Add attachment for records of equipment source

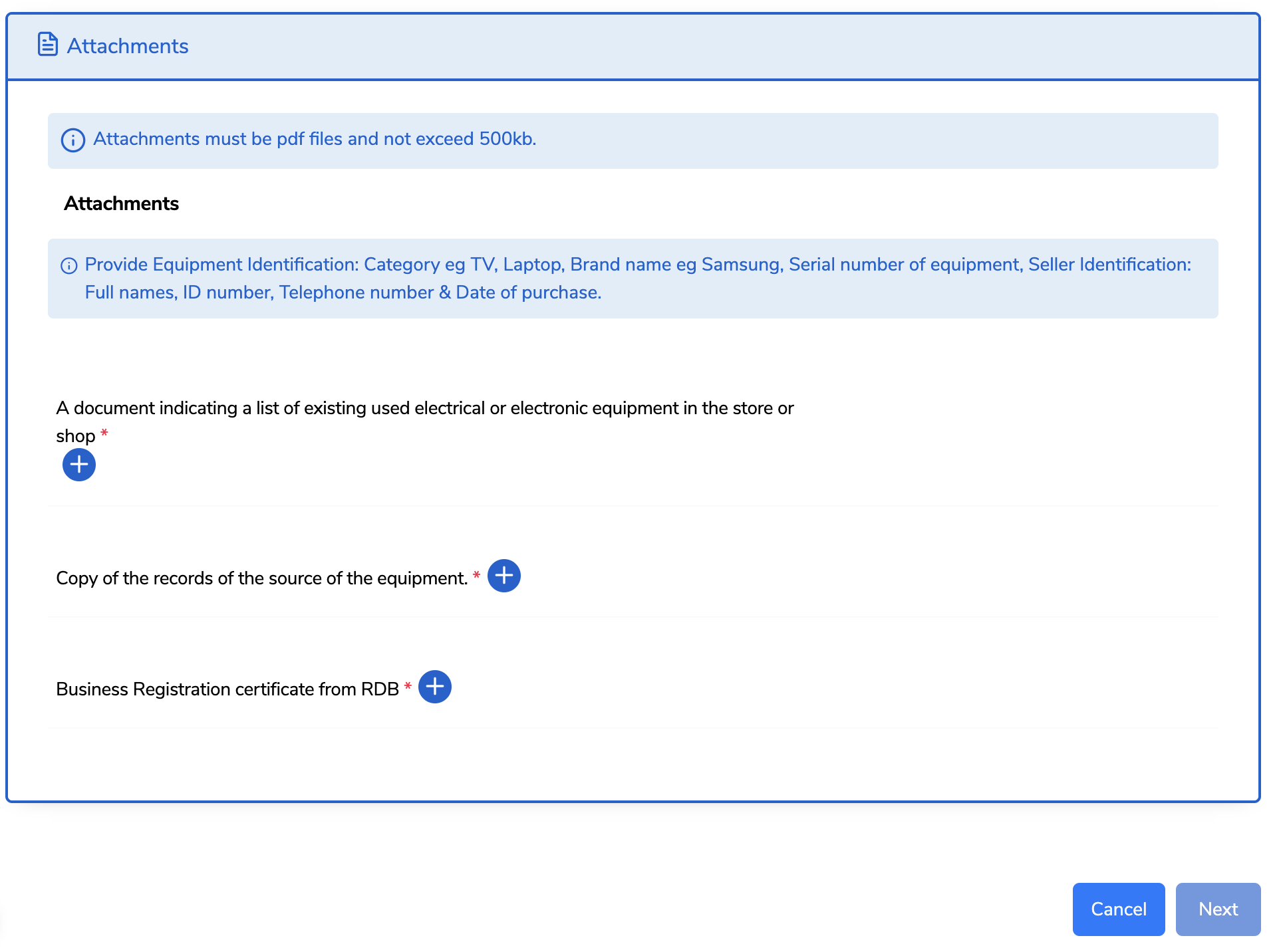[x=504, y=576]
